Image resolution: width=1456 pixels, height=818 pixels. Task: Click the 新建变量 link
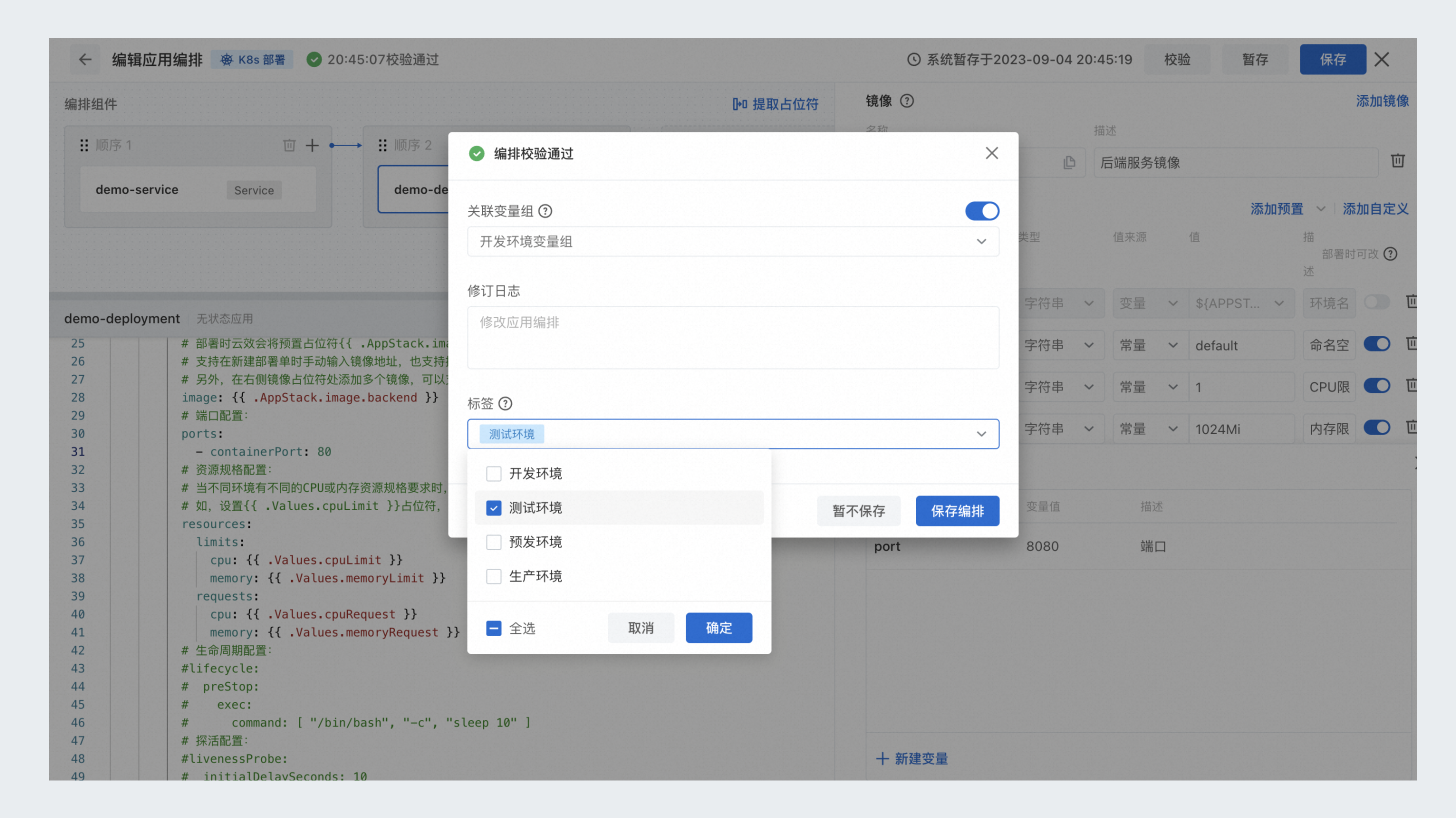pyautogui.click(x=920, y=758)
